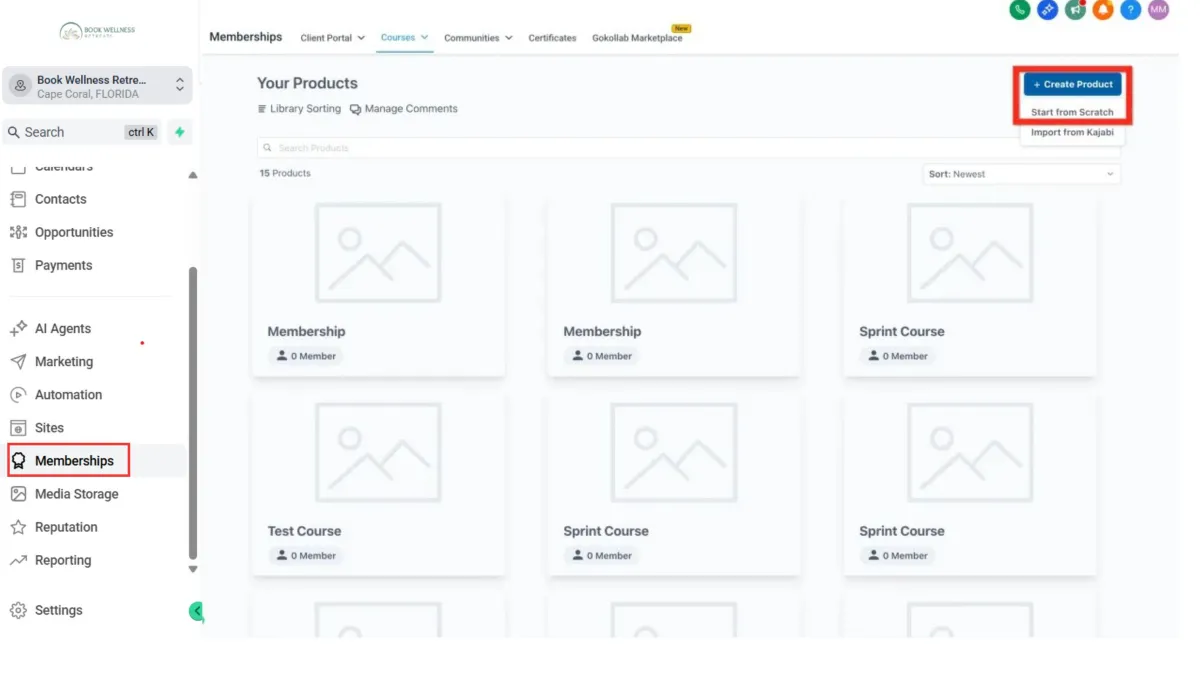This screenshot has width=1200, height=687.
Task: Open the MM user avatar
Action: tap(1158, 10)
